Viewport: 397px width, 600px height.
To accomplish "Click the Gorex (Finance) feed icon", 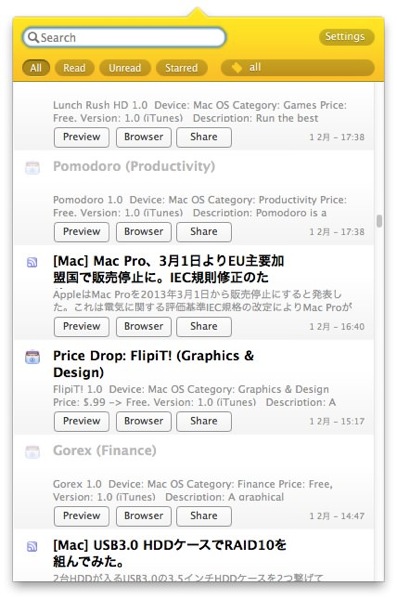I will click(33, 452).
